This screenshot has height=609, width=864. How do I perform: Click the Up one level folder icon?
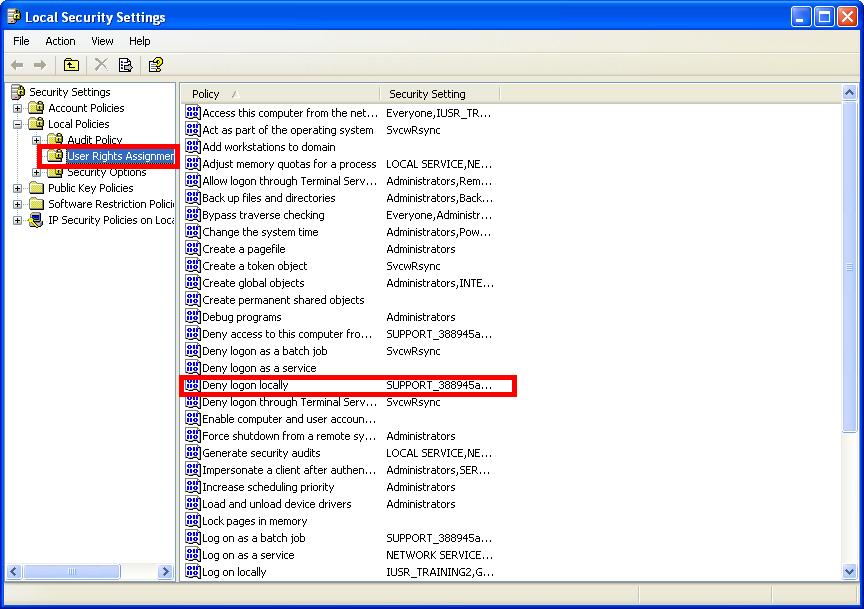click(x=71, y=65)
